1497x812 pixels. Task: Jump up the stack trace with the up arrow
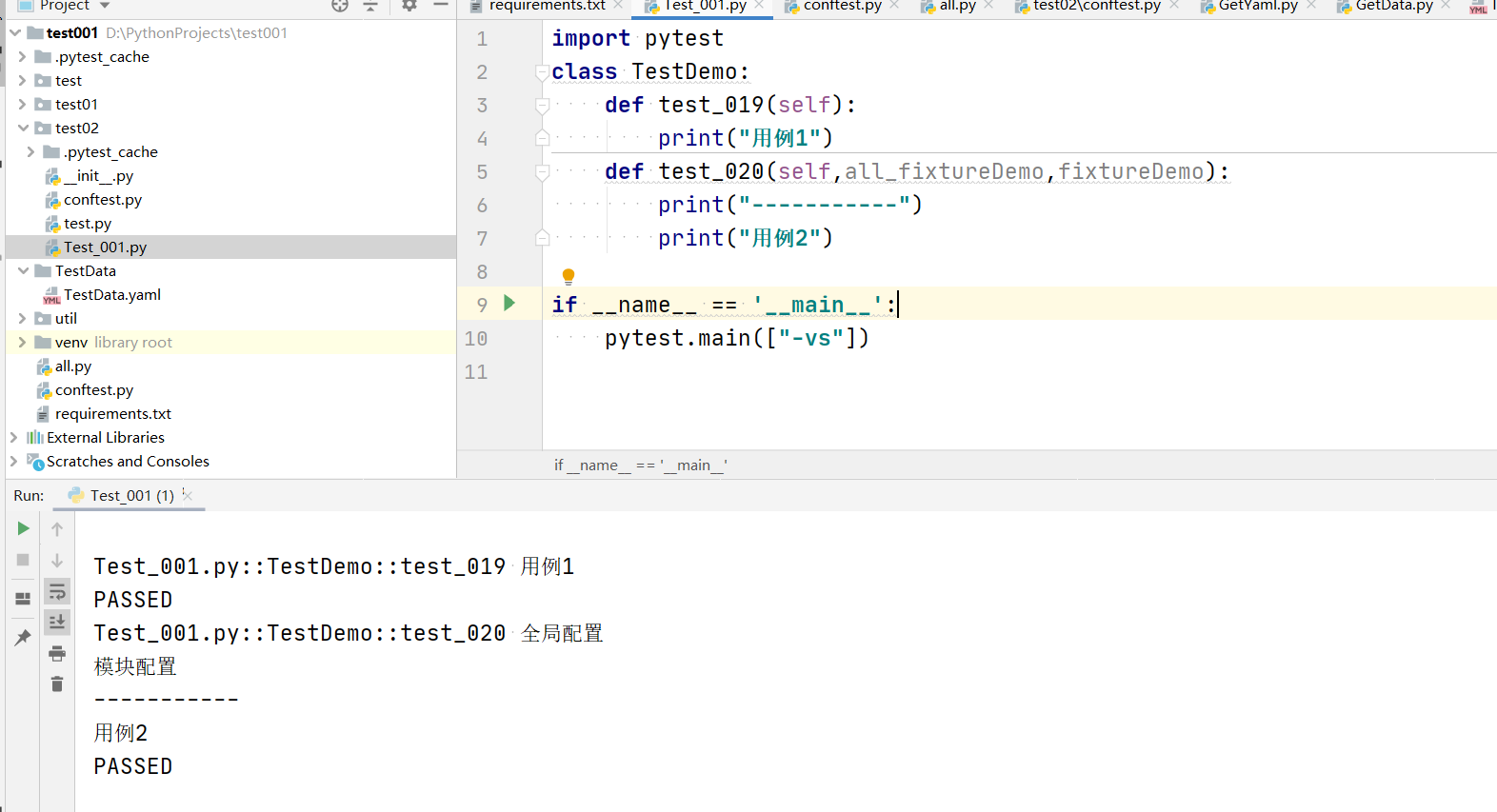[57, 529]
